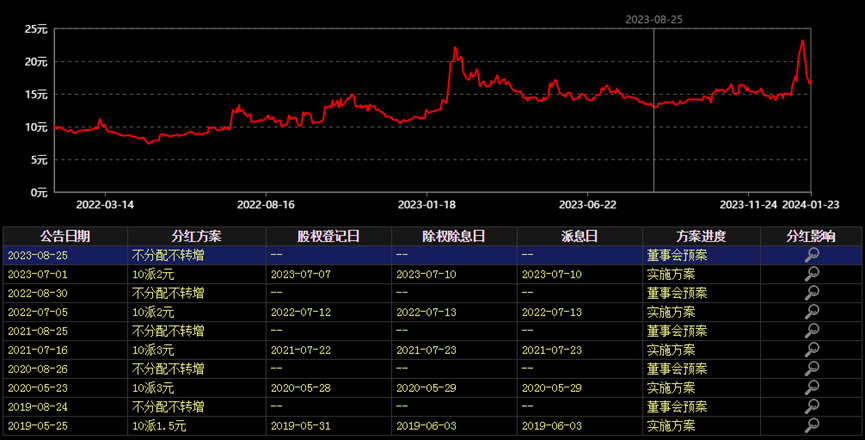Viewport: 865px width, 440px height.
Task: Open dividend impact magnifier for 2023-08-25 row
Action: [x=811, y=255]
